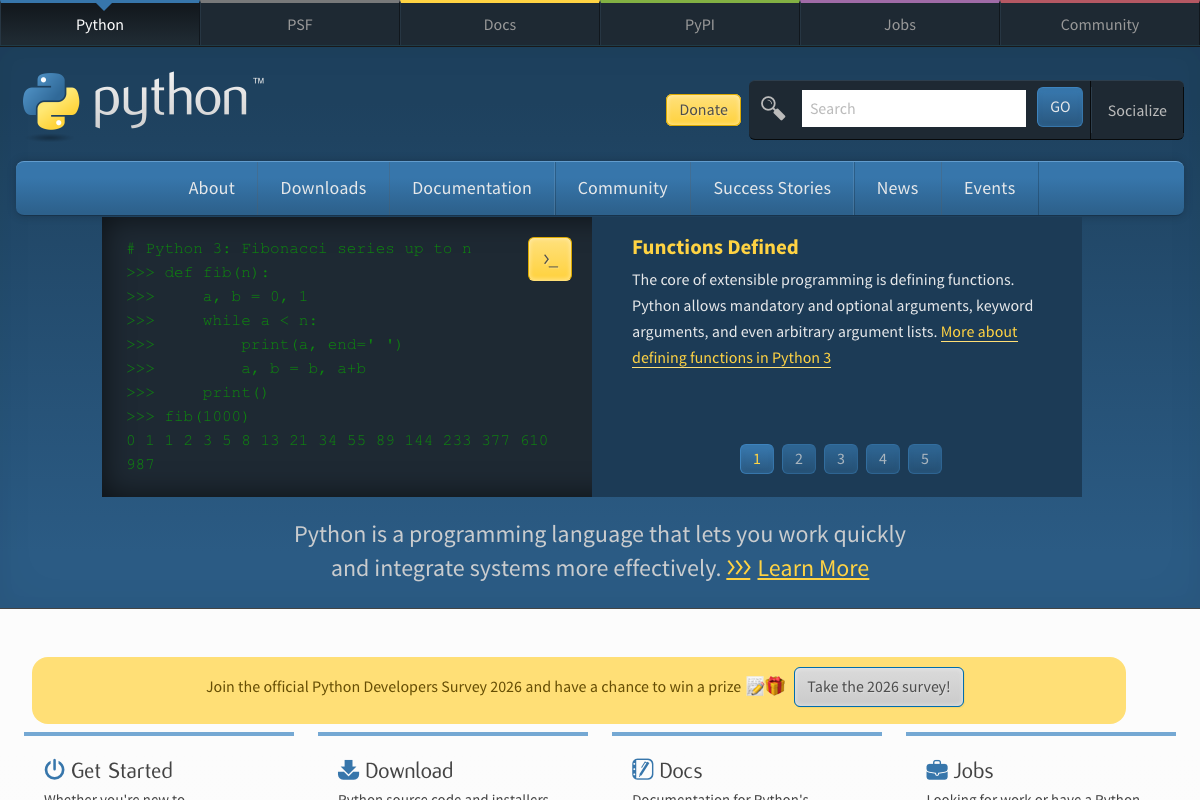Screen dimensions: 1200x800
Task: Click the Donate button
Action: pos(704,110)
